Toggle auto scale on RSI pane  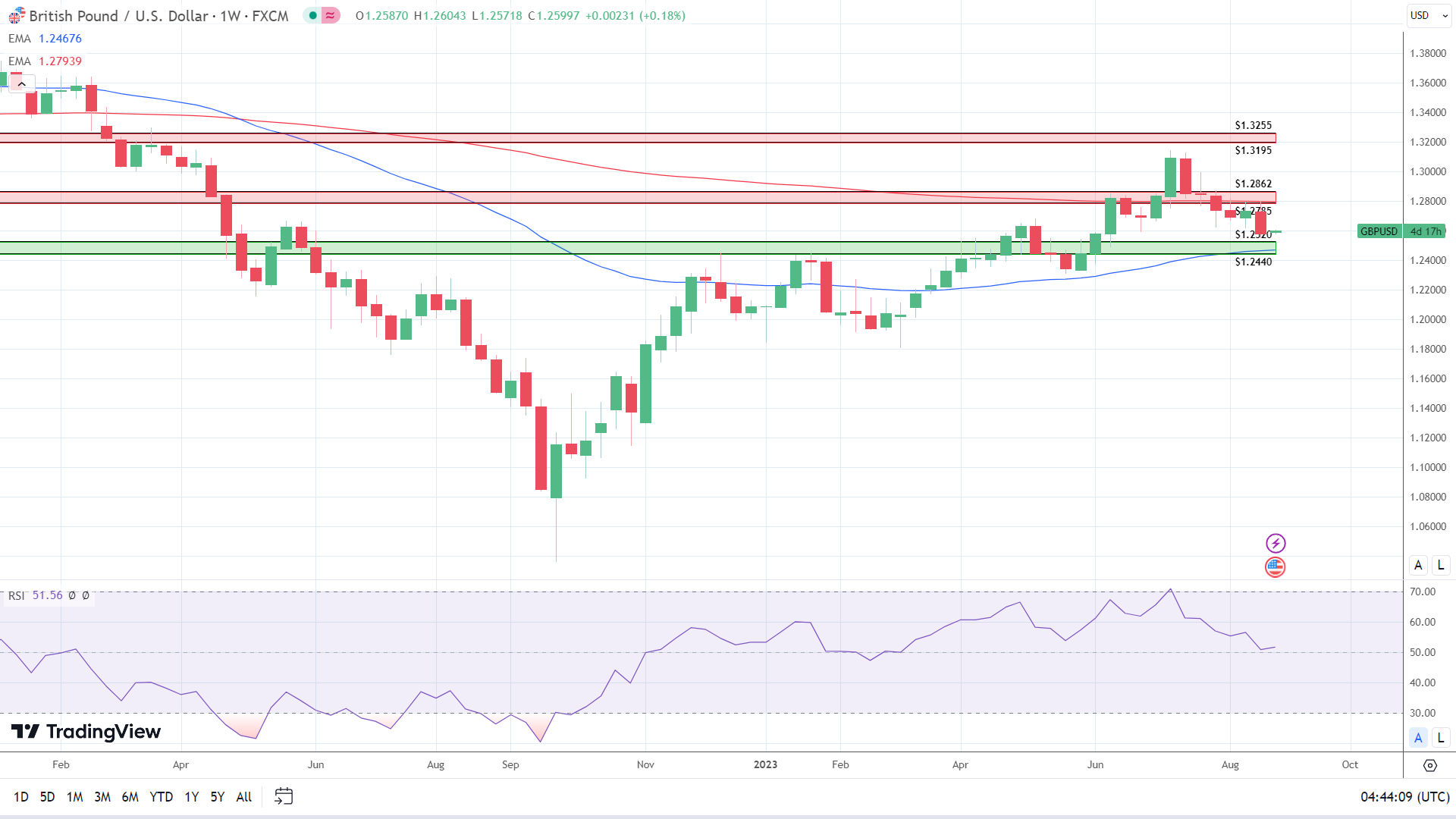[x=1418, y=737]
